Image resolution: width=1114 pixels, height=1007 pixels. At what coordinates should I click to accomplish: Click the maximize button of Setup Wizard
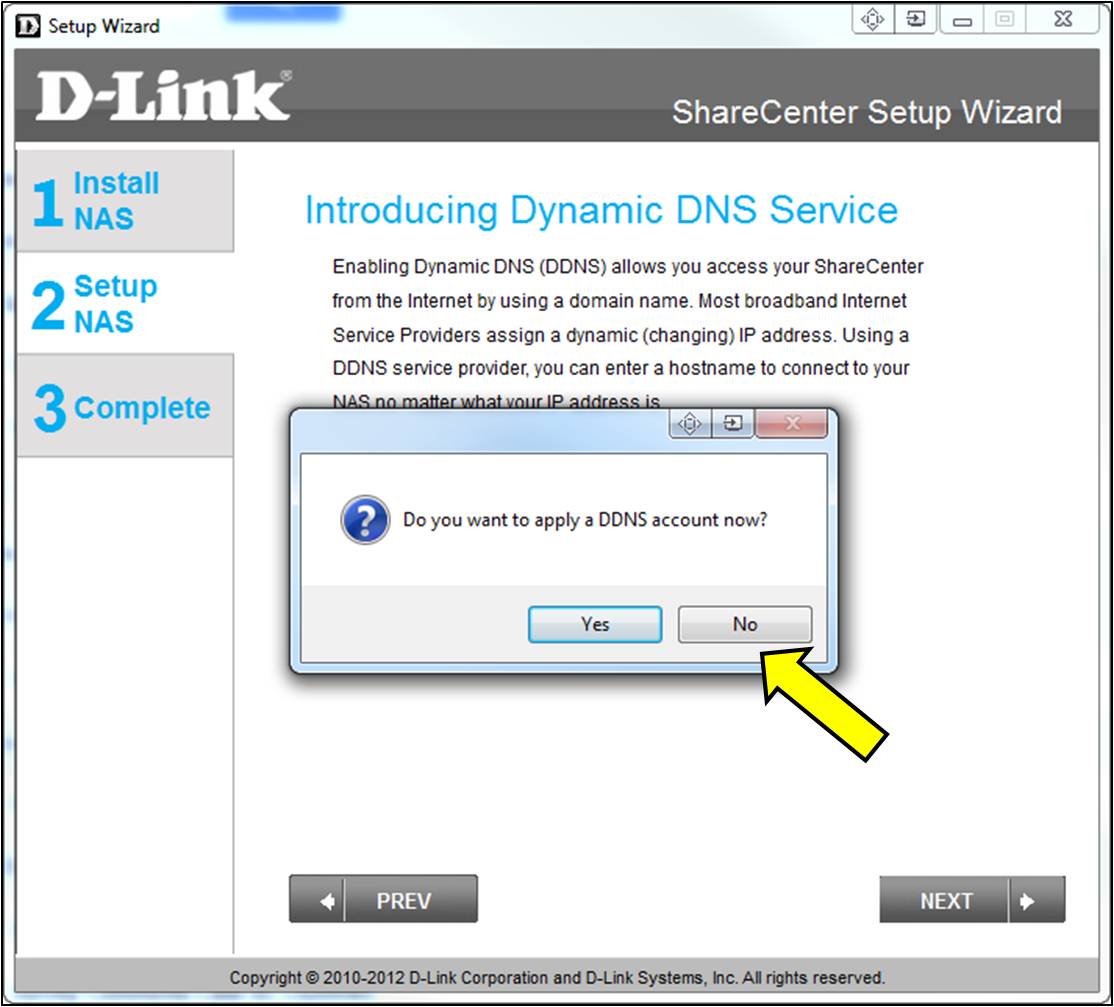pyautogui.click(x=1005, y=19)
